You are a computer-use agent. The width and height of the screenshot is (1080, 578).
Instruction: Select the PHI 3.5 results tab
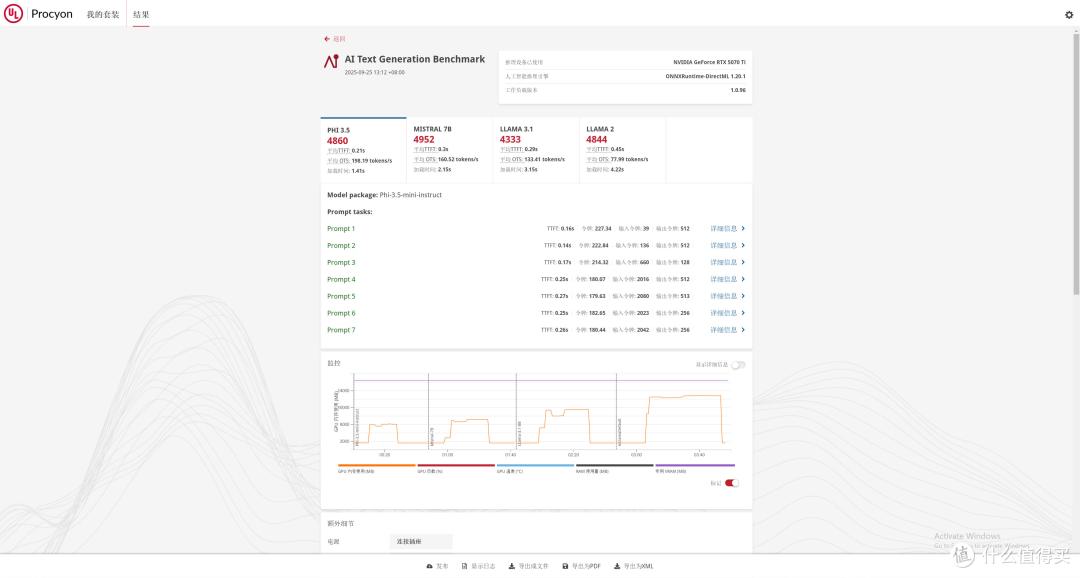[363, 150]
